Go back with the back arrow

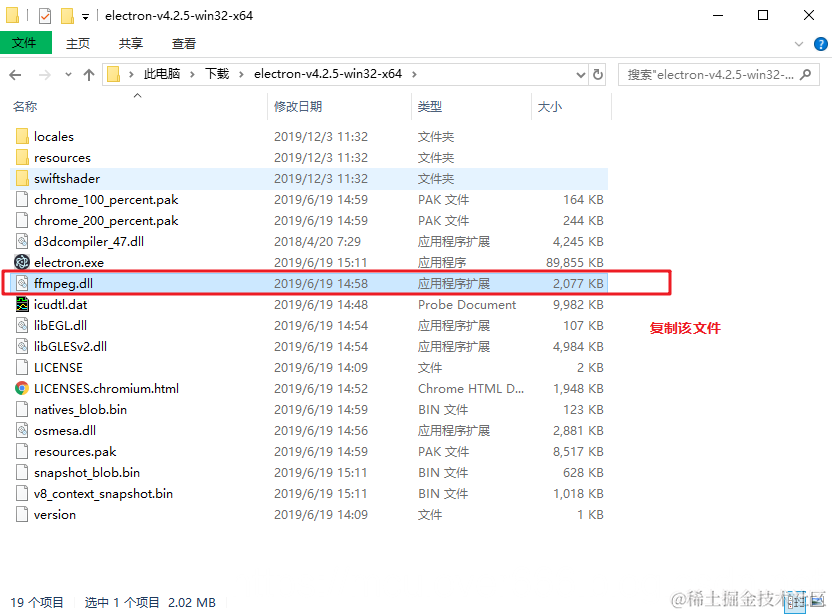[15, 75]
